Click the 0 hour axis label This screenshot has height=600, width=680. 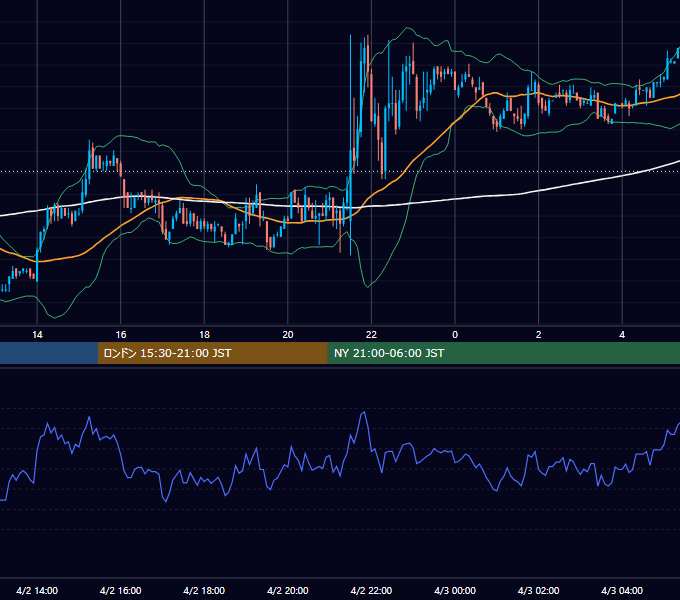(x=455, y=335)
